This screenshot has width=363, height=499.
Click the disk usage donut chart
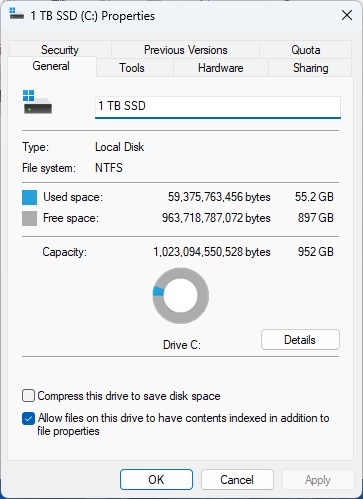pos(181,296)
